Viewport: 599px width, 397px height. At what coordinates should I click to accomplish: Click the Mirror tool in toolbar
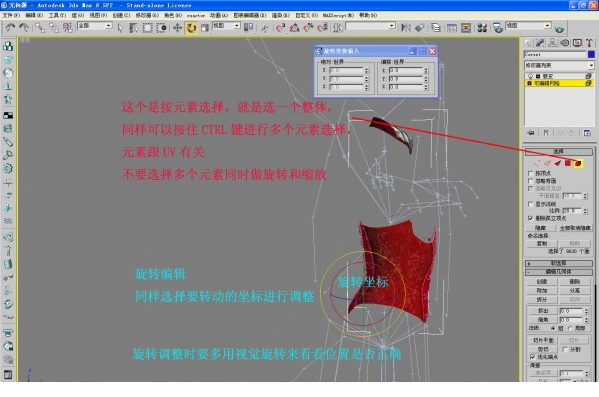pyautogui.click(x=406, y=28)
